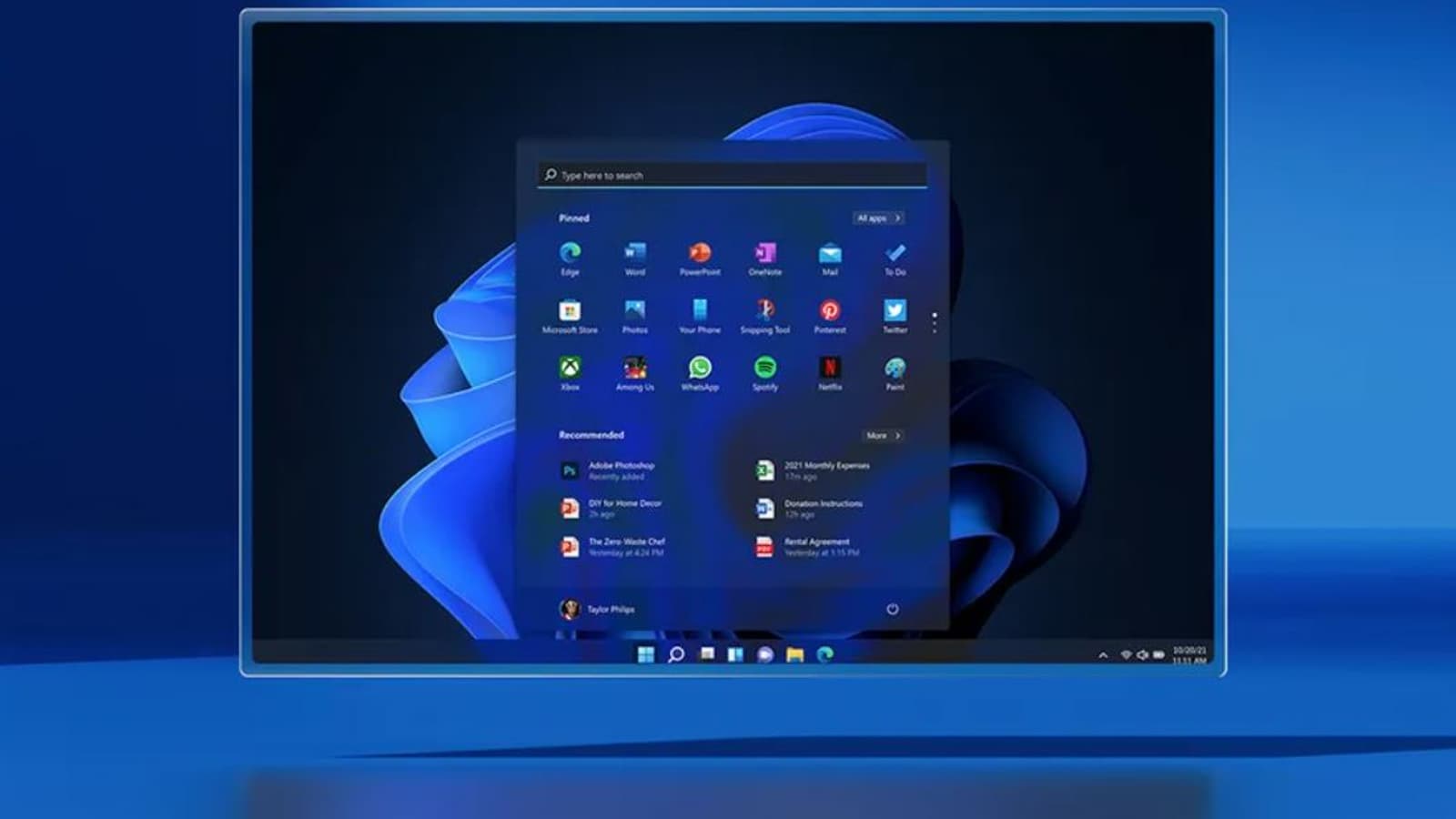Open Search from the taskbar
Image resolution: width=1456 pixels, height=819 pixels.
(676, 654)
